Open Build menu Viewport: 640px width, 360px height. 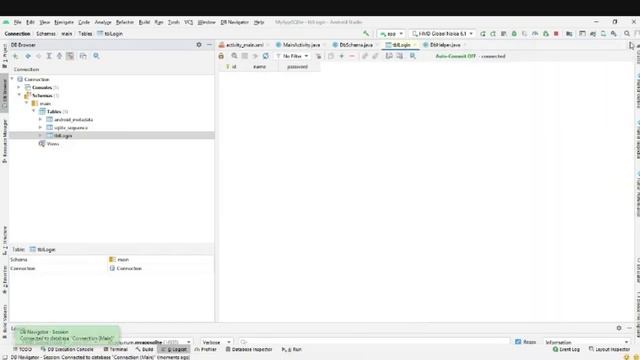(x=144, y=22)
